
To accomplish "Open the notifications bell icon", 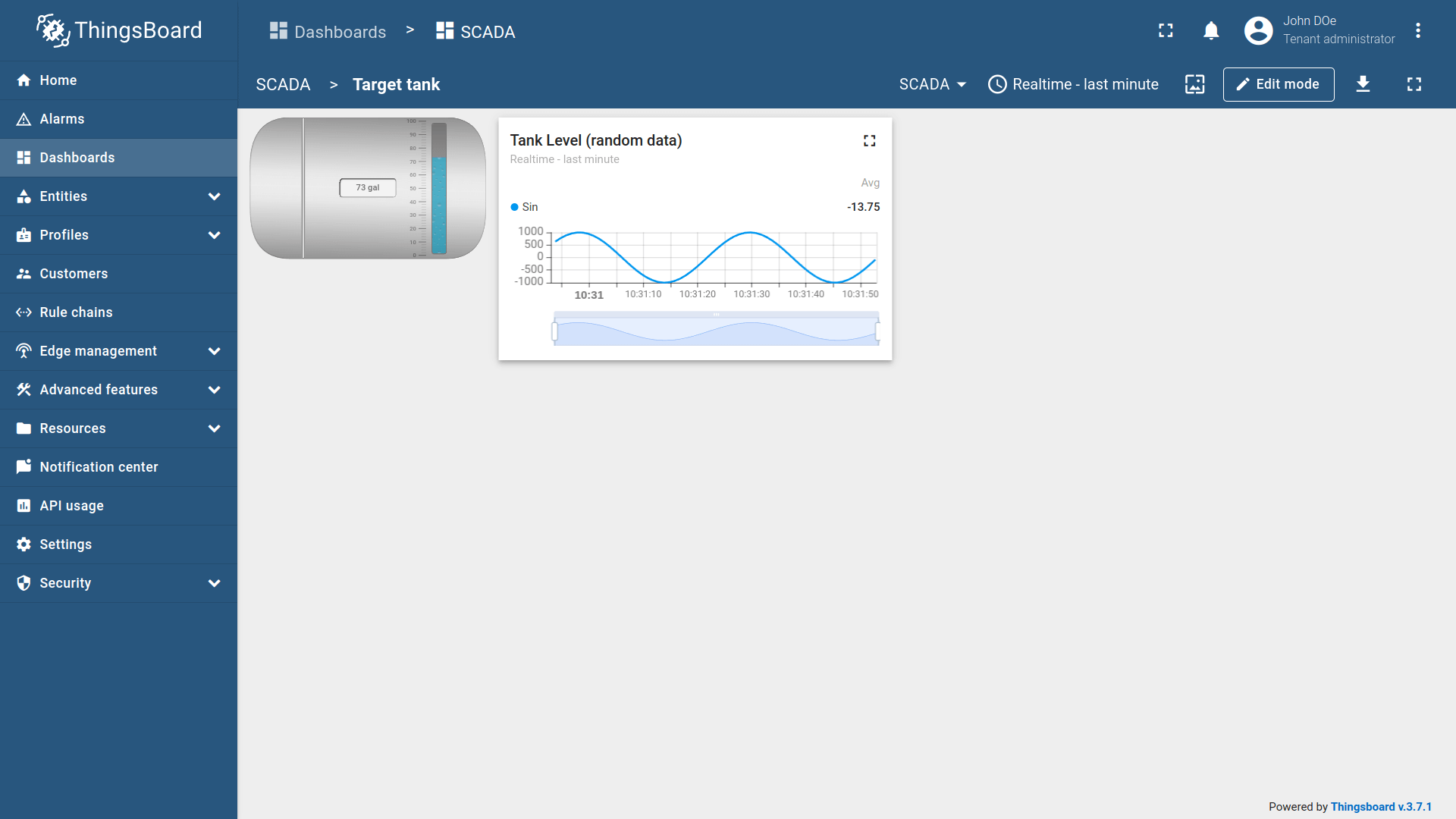I will [x=1211, y=31].
